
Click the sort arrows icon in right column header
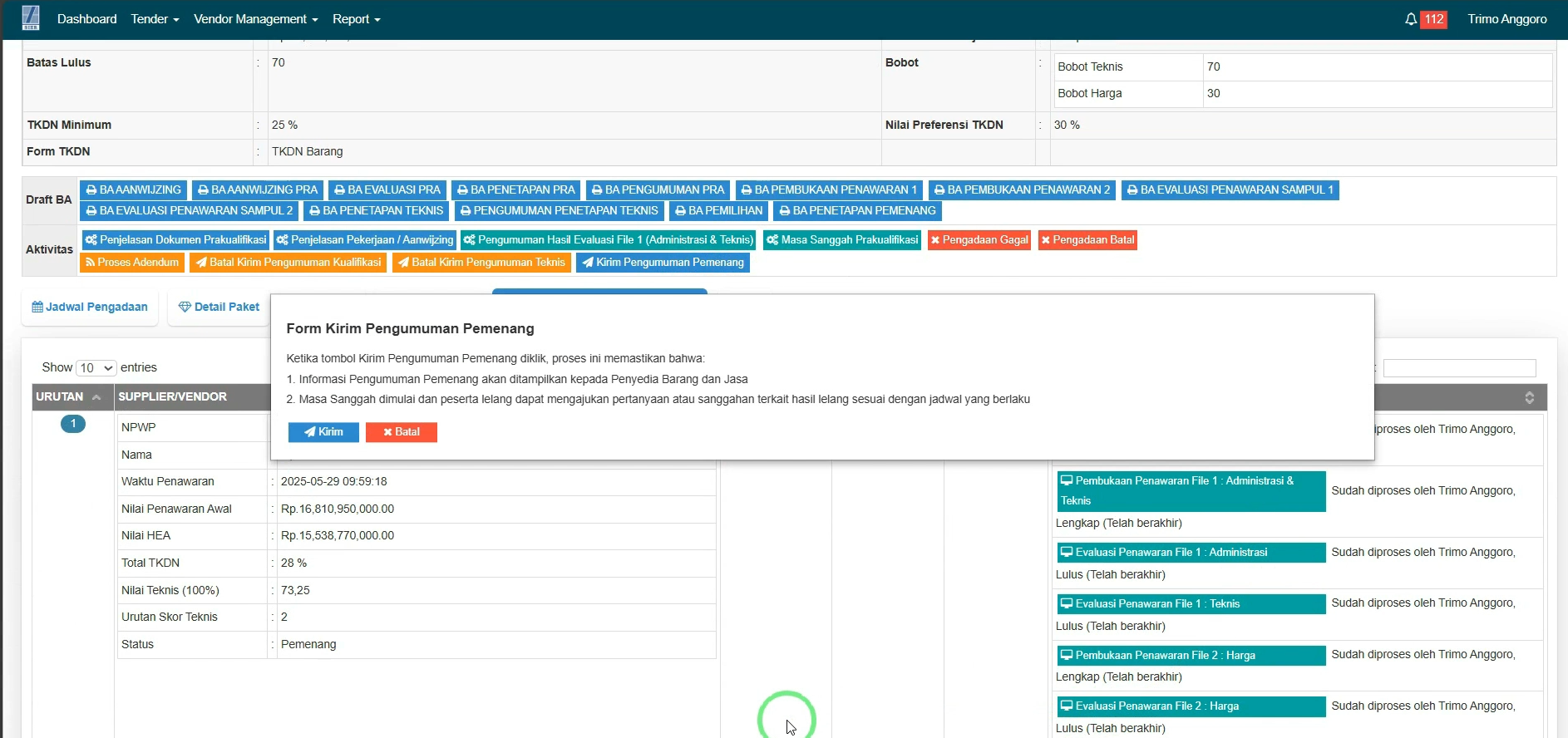click(x=1529, y=397)
